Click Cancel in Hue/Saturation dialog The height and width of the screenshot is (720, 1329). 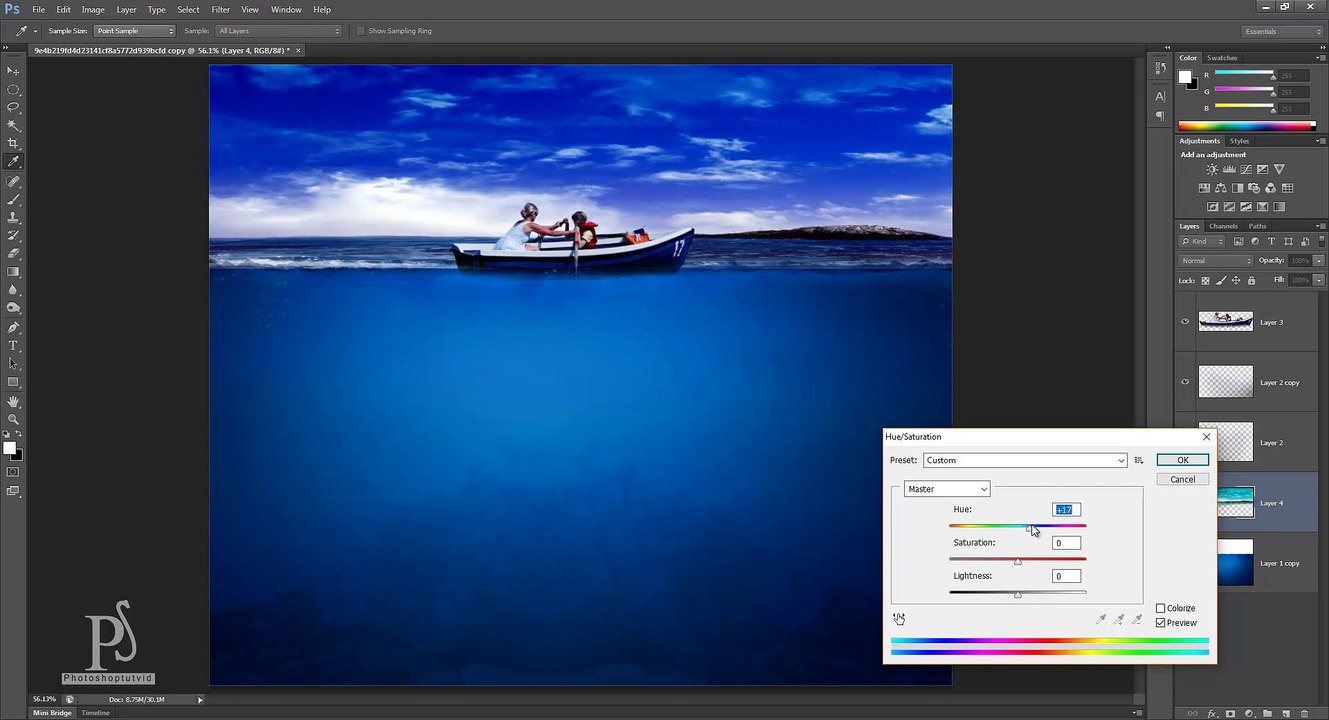(1182, 479)
